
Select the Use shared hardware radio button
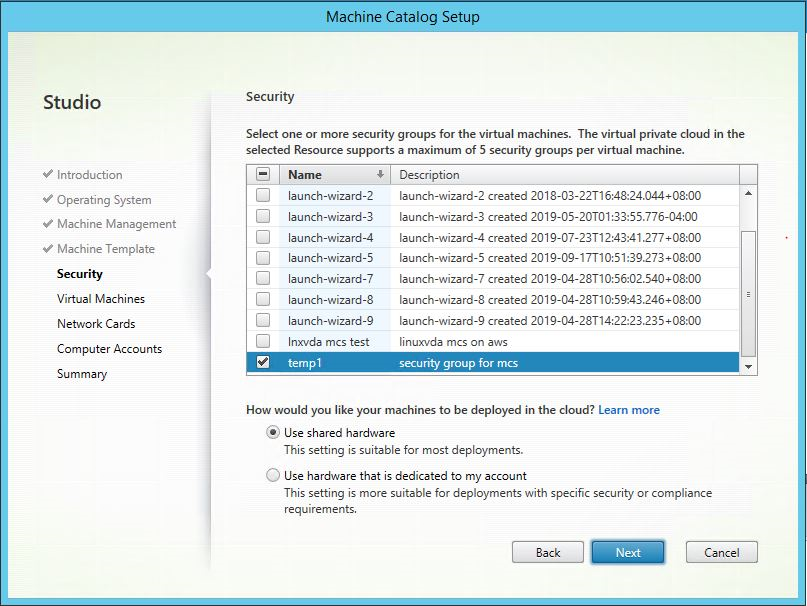(273, 433)
